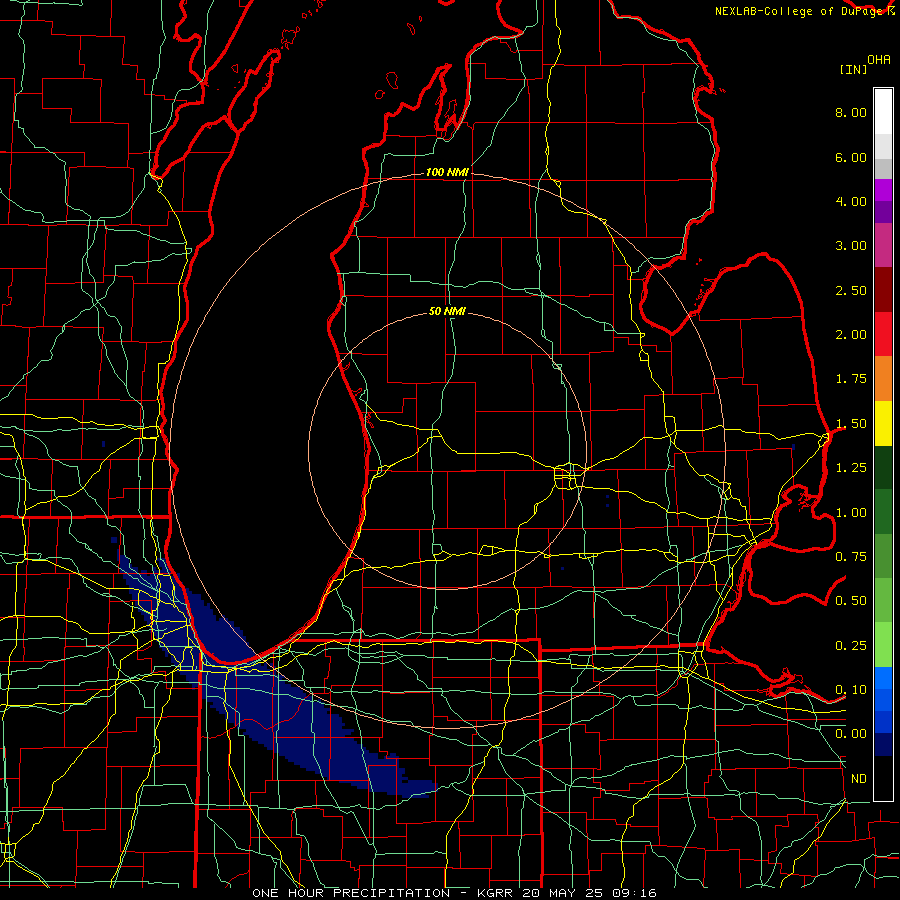
Task: Click the 8.00 legend value
Action: coord(851,112)
